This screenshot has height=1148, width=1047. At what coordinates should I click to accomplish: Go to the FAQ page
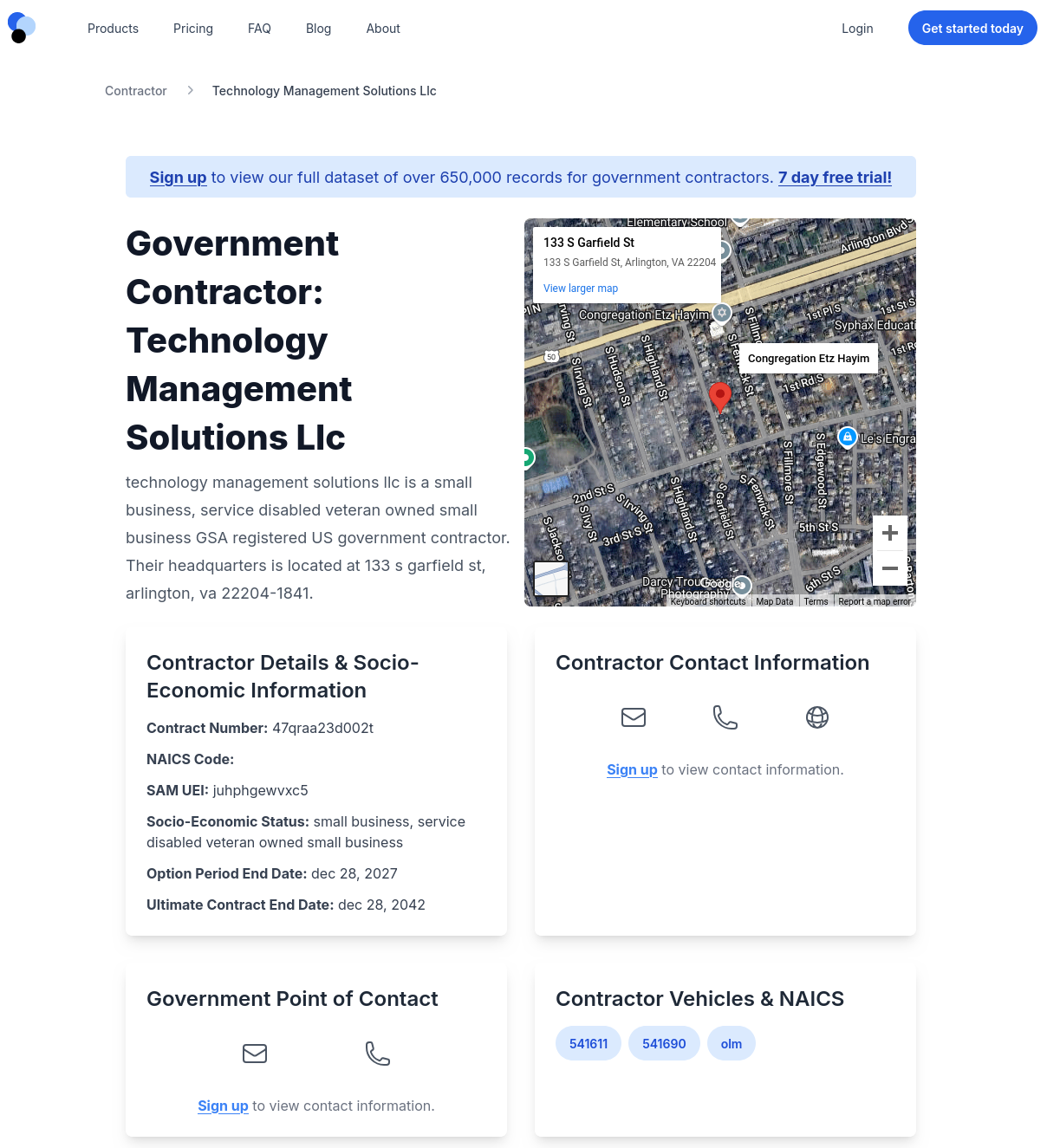coord(259,29)
